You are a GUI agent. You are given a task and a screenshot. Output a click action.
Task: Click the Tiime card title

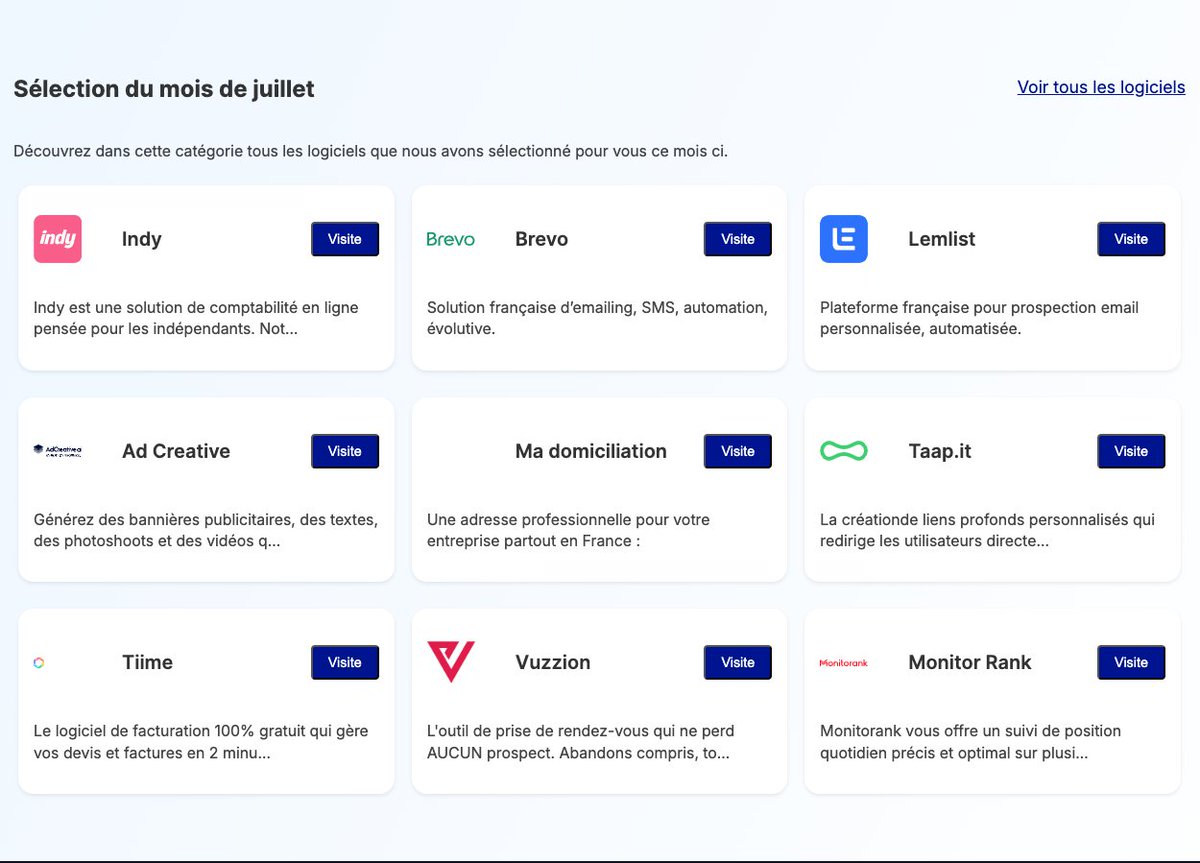point(147,662)
